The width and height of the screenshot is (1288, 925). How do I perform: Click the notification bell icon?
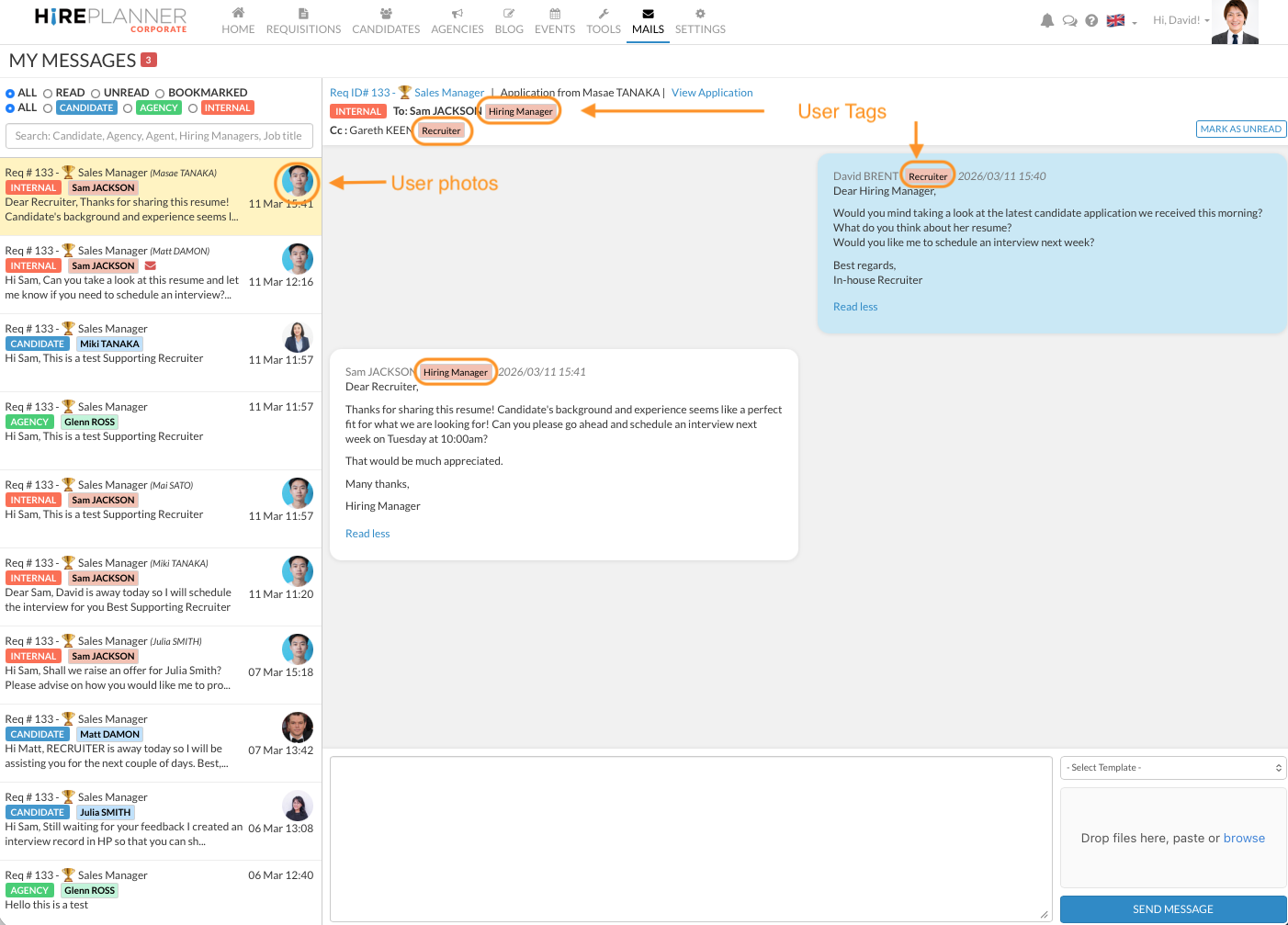coord(1046,20)
